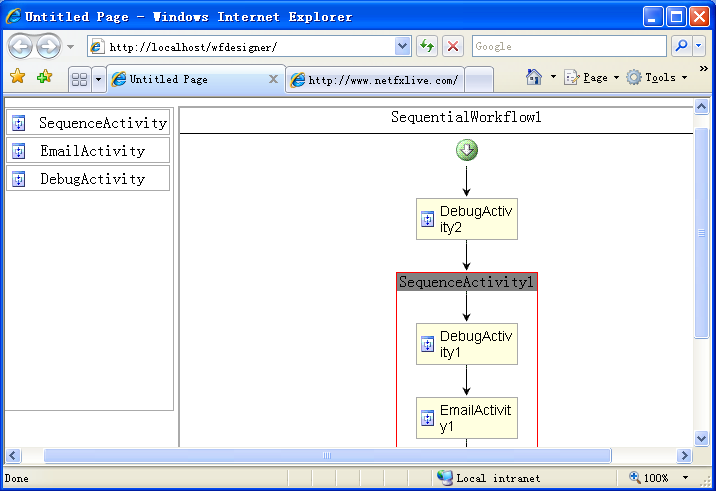Click the SequentialWorkflow1 title
The image size is (716, 491).
[x=466, y=117]
